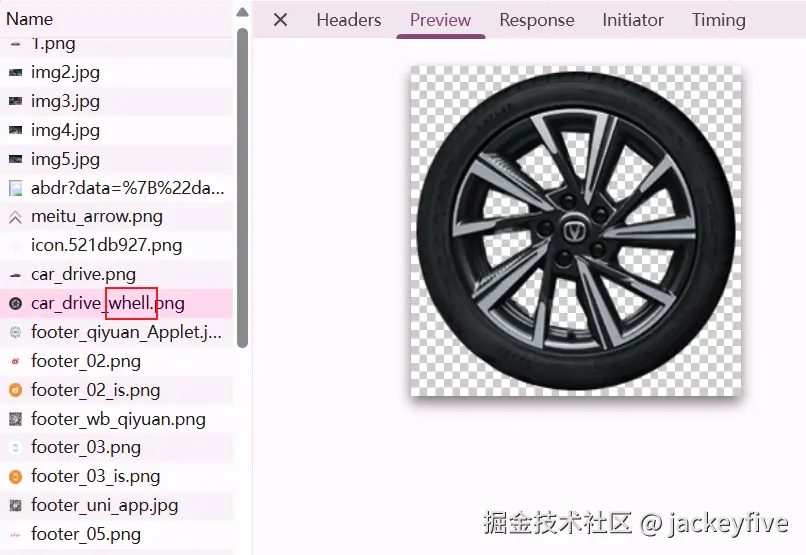
Task: Switch to the Response tab
Action: [x=537, y=20]
